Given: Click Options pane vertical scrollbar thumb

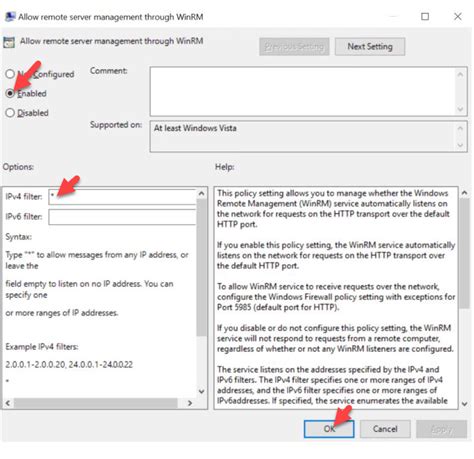Looking at the screenshot, I should (x=201, y=267).
